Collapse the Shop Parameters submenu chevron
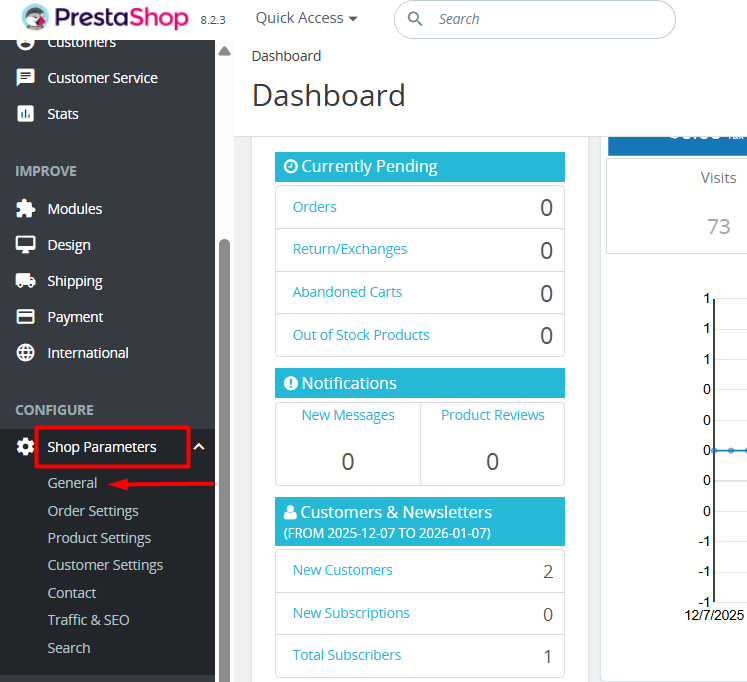747x682 pixels. click(199, 447)
